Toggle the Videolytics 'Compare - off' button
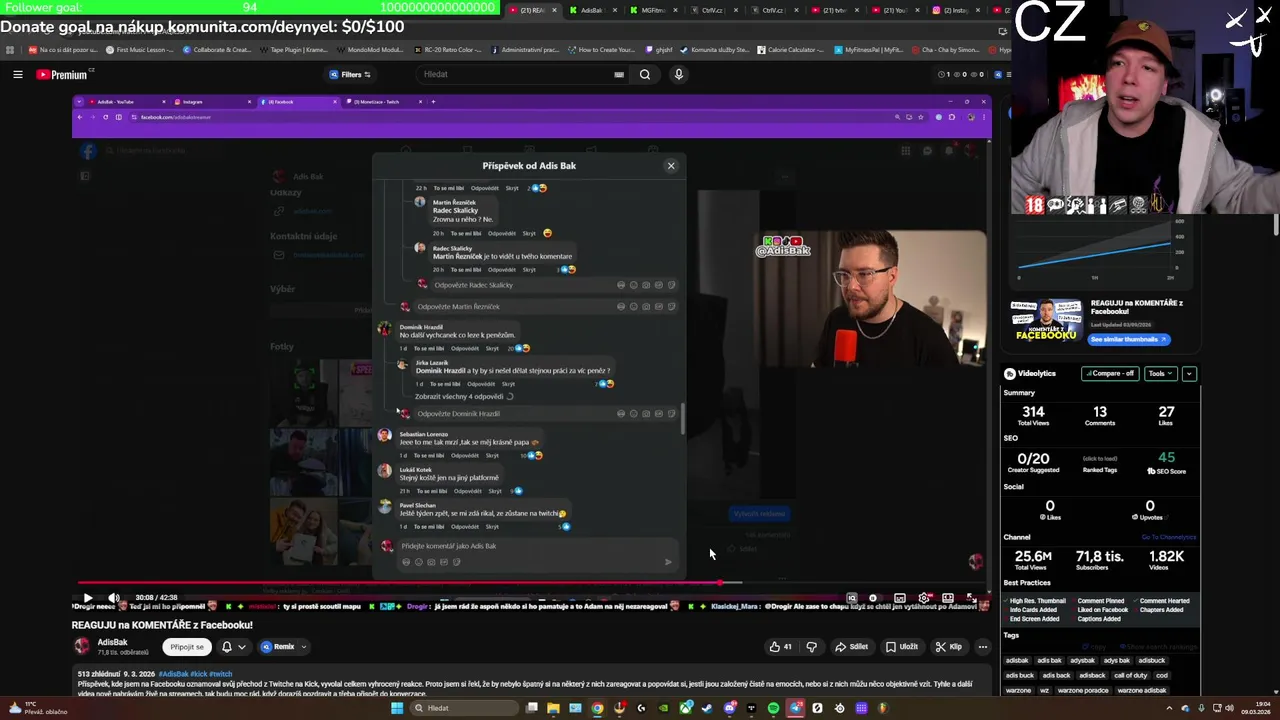Image resolution: width=1280 pixels, height=720 pixels. point(1110,373)
